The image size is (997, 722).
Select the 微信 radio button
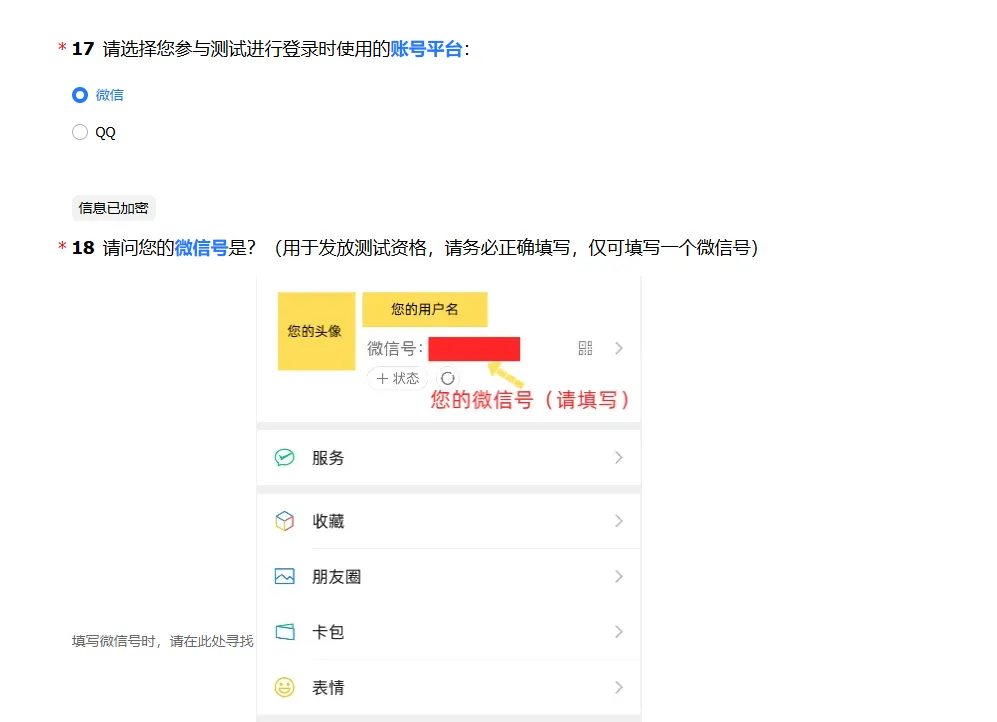[80, 95]
